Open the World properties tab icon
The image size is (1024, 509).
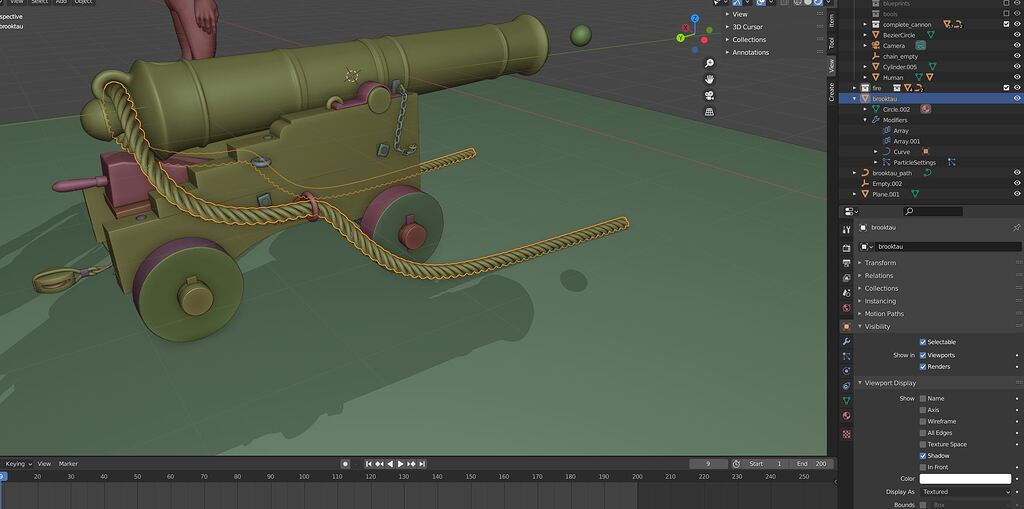point(846,308)
